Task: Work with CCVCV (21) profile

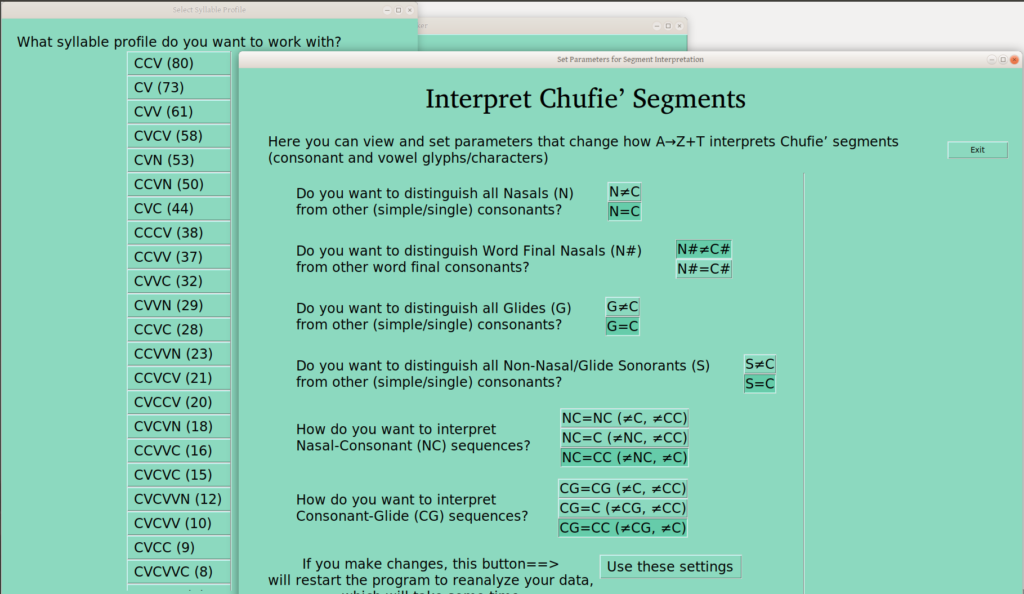Action: pos(178,378)
